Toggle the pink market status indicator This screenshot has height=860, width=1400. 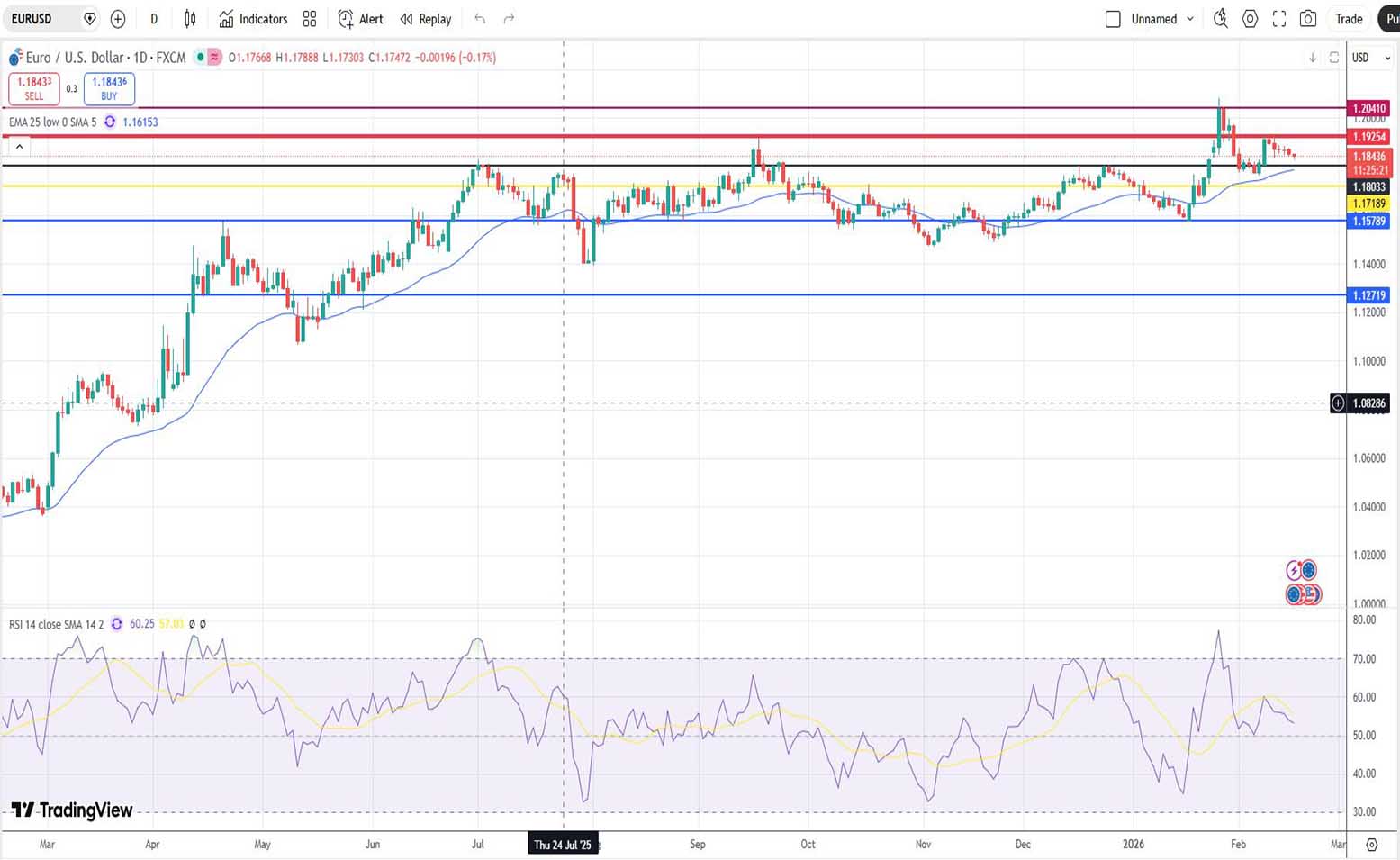214,58
